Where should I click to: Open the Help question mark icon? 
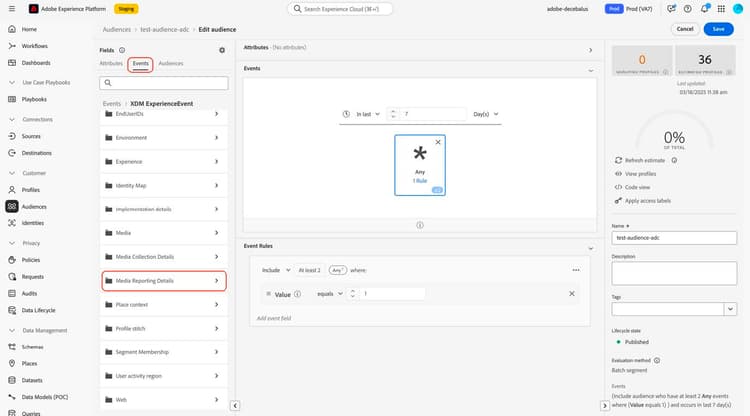click(x=687, y=9)
